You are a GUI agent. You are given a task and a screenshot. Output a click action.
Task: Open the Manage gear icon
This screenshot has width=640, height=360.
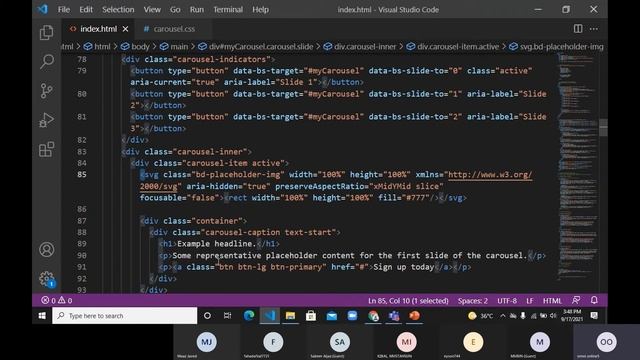[x=47, y=279]
